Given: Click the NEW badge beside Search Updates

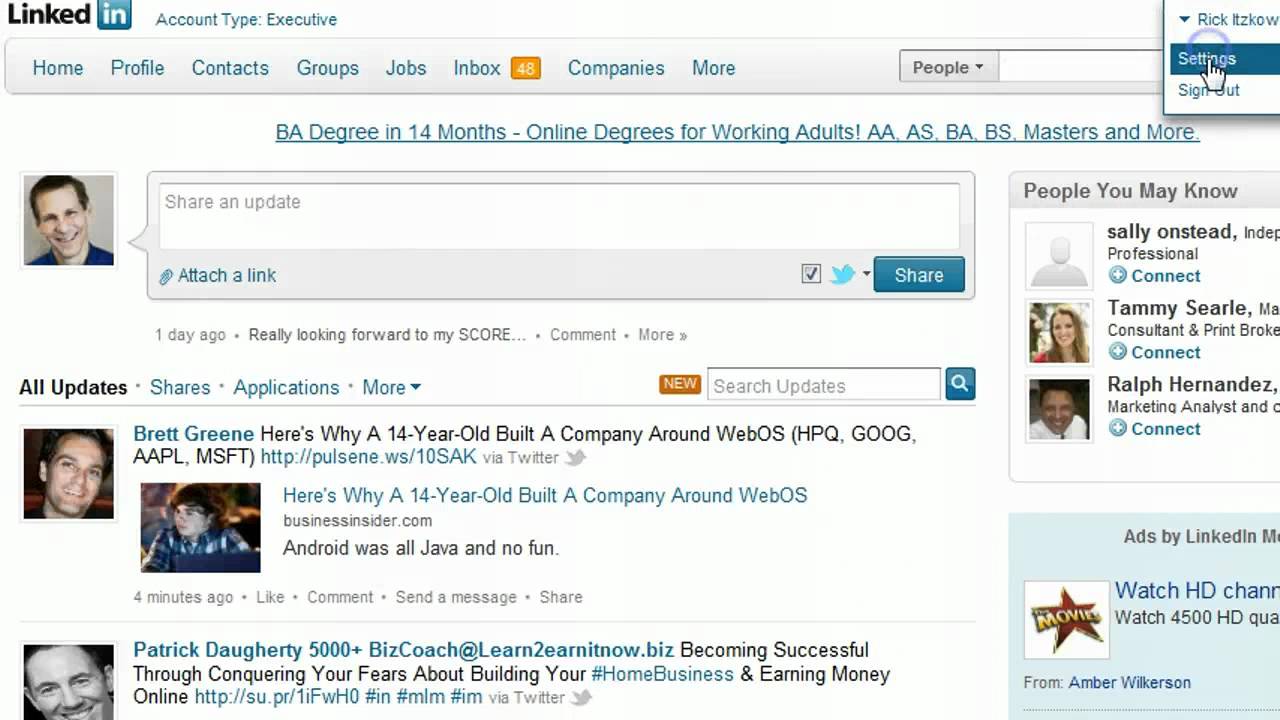Looking at the screenshot, I should click(680, 384).
